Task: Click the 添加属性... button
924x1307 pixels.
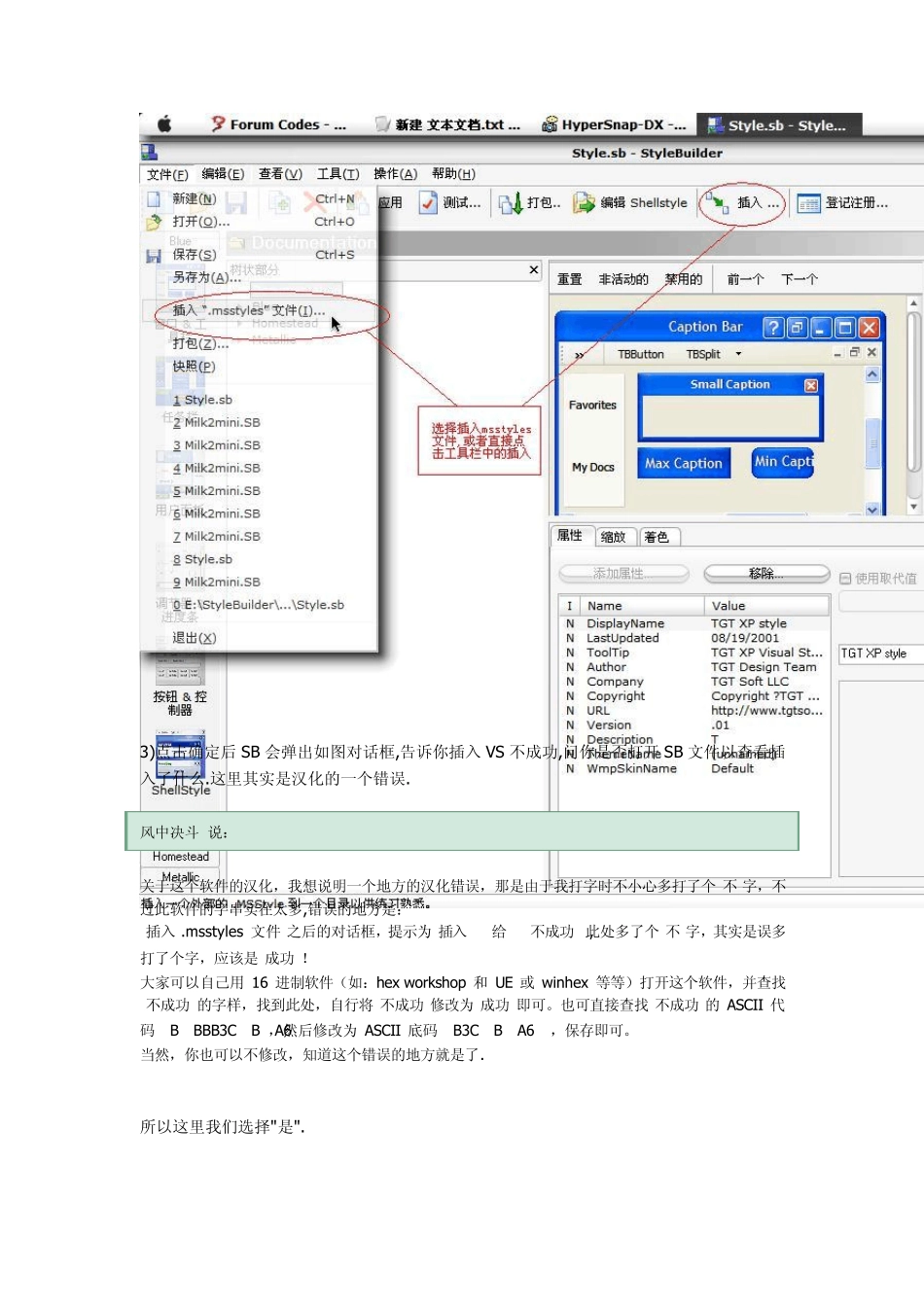Action: point(623,574)
